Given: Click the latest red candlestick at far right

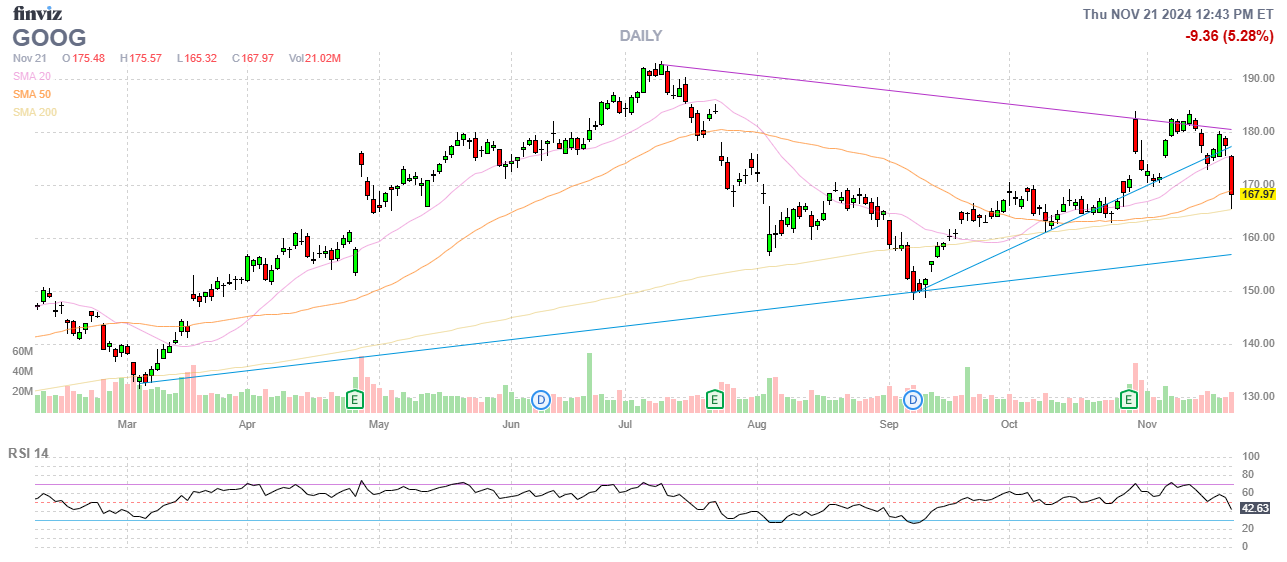Looking at the screenshot, I should click(x=1231, y=180).
